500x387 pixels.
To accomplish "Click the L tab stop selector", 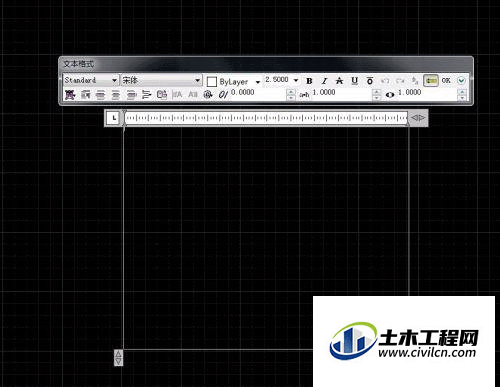I will 114,118.
